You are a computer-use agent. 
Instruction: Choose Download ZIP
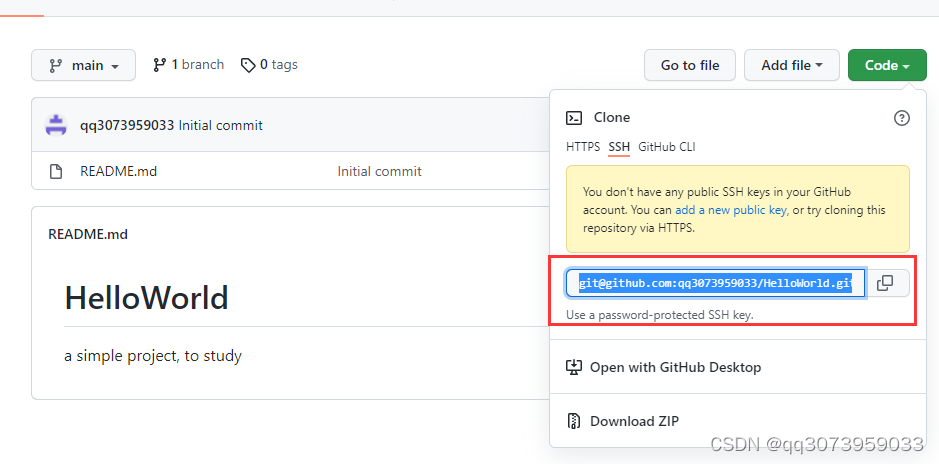pyautogui.click(x=635, y=421)
